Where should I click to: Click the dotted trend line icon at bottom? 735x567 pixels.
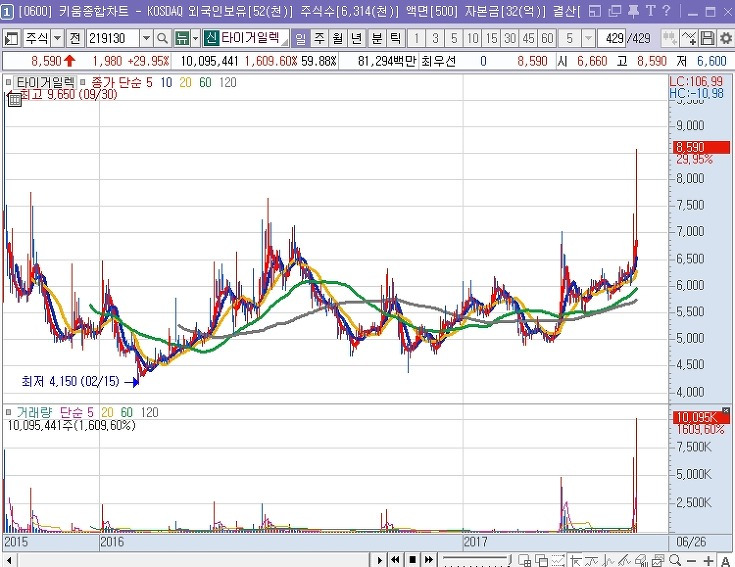tap(558, 560)
